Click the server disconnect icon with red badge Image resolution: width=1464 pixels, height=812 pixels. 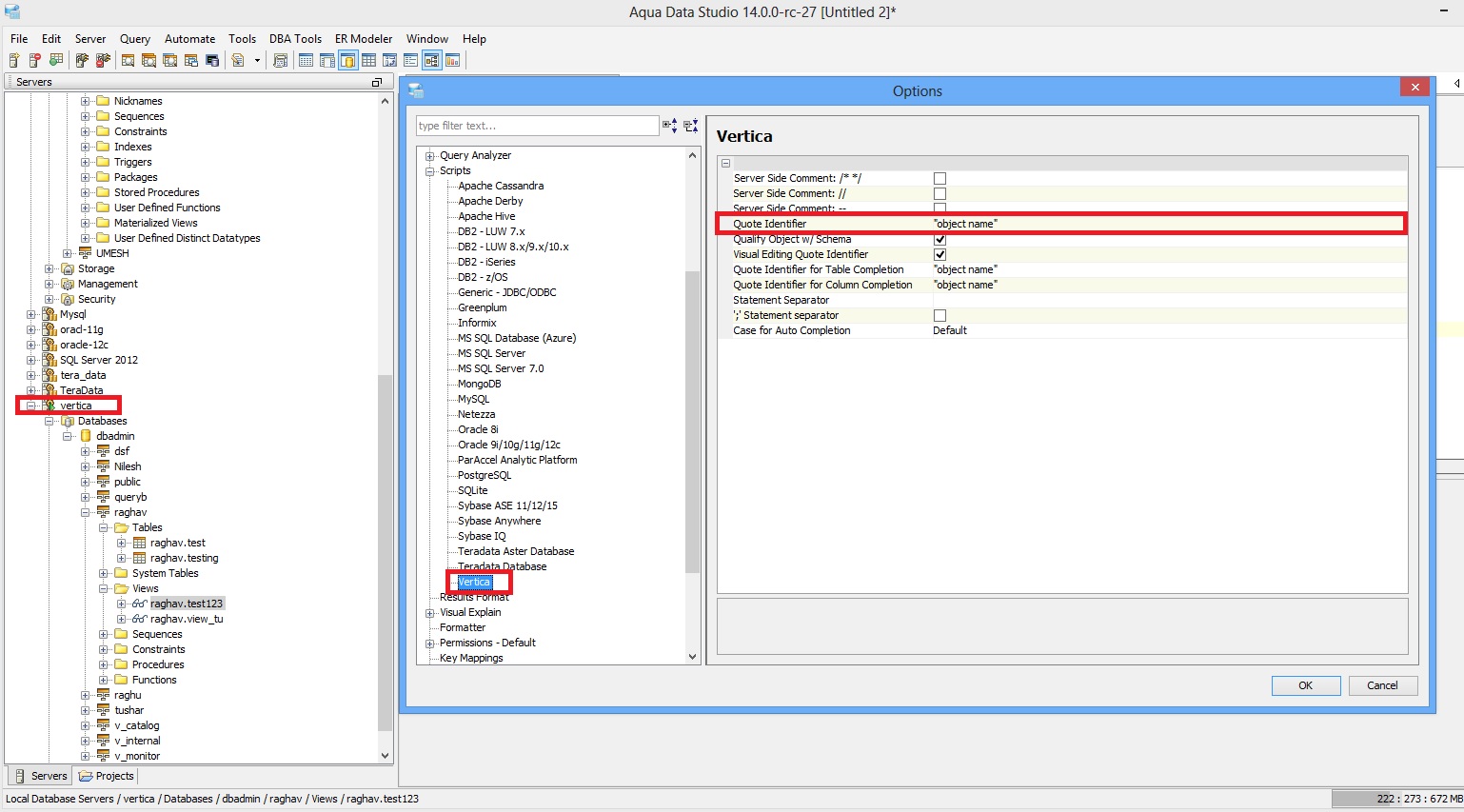[x=103, y=60]
